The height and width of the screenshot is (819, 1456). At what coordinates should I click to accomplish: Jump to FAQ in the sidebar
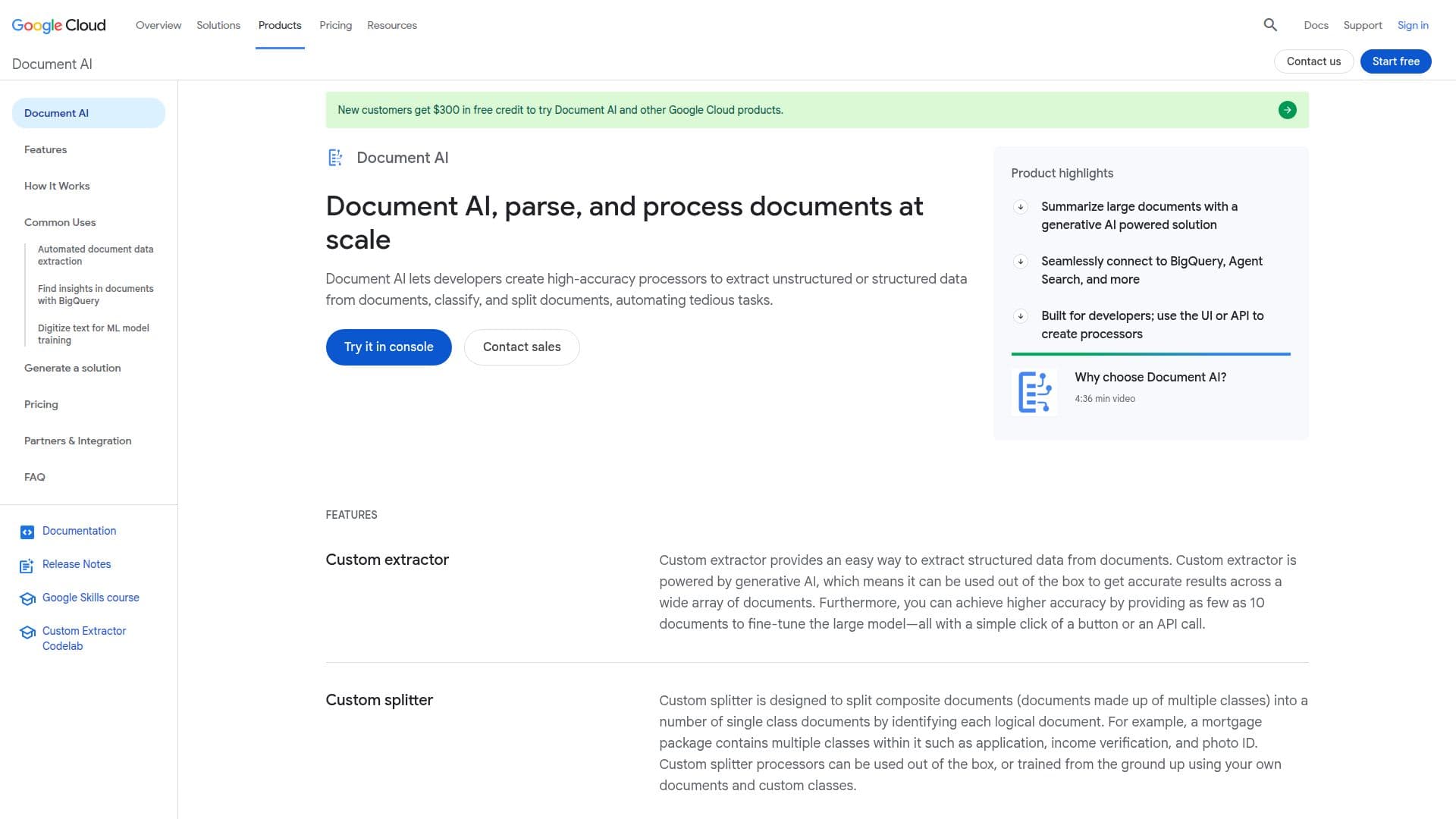click(35, 477)
